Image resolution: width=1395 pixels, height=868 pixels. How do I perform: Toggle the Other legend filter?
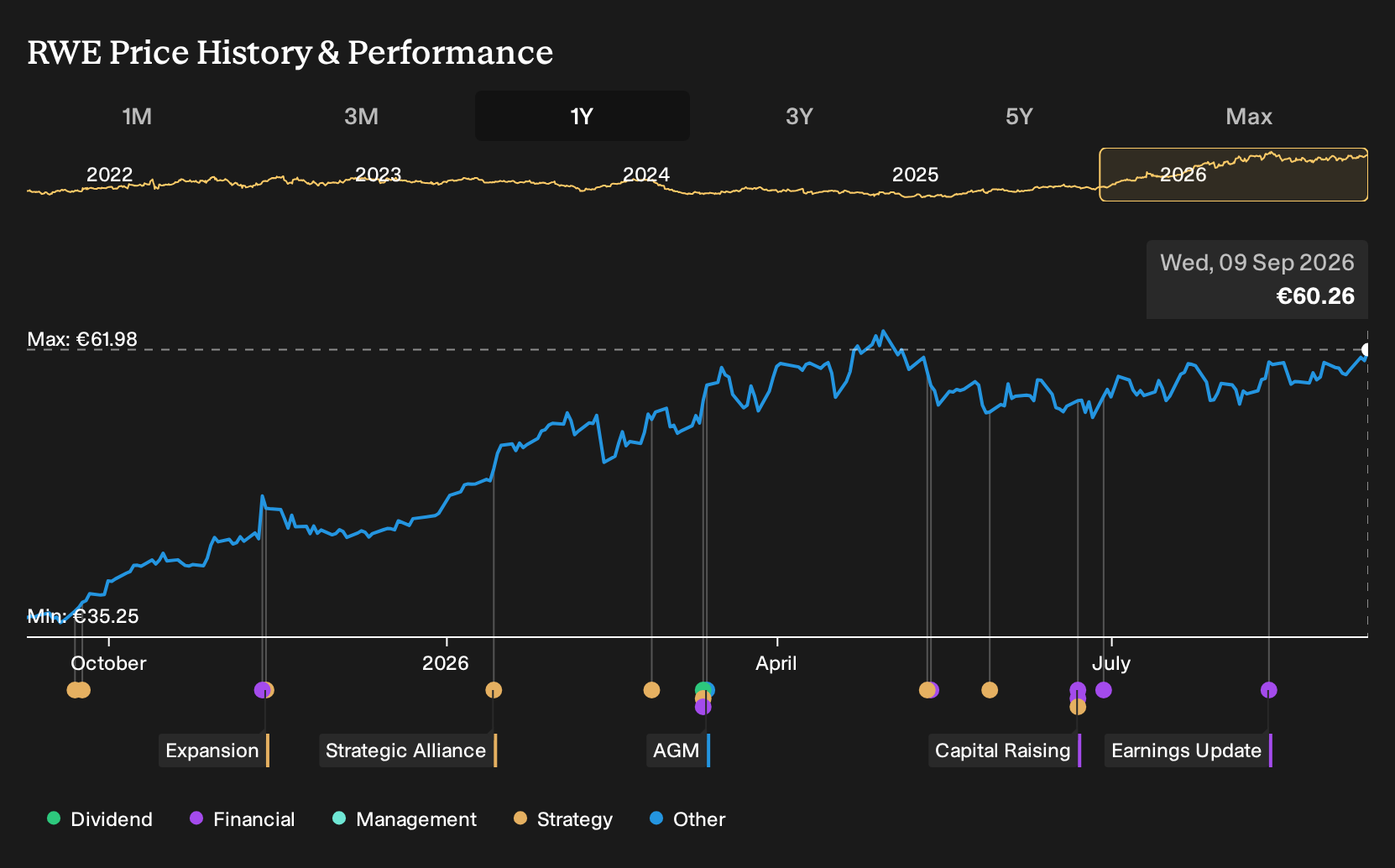pos(687,819)
